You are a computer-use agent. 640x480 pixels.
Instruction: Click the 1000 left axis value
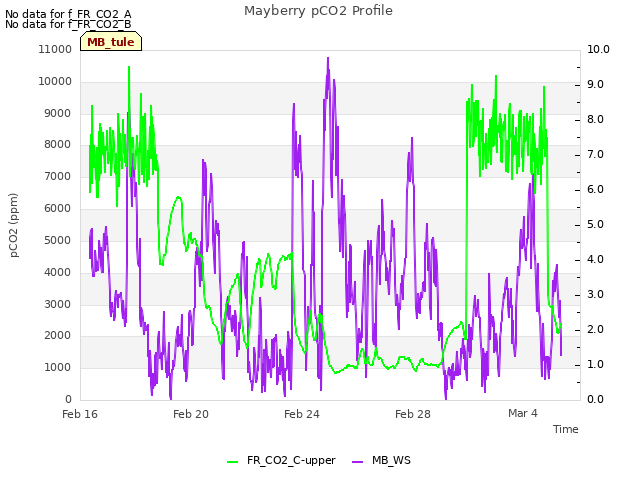(x=58, y=368)
